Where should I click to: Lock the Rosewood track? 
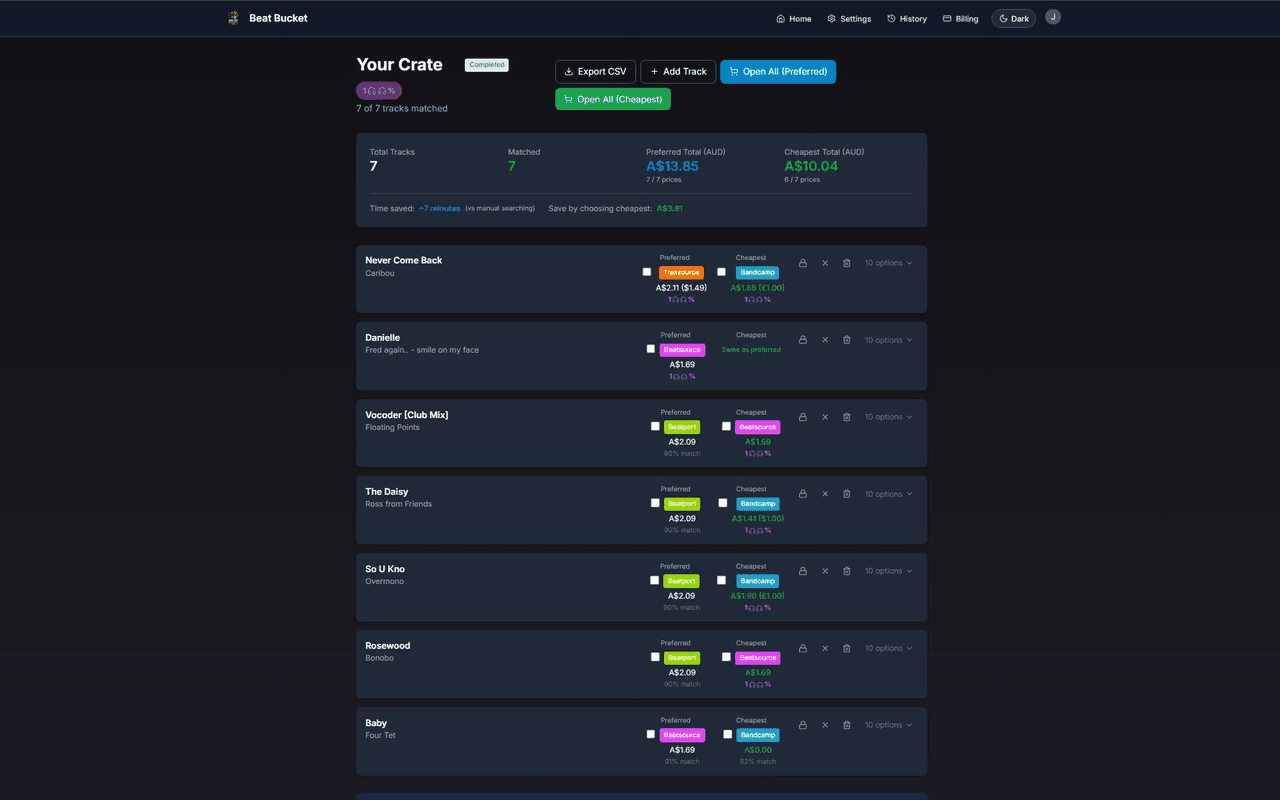[803, 648]
